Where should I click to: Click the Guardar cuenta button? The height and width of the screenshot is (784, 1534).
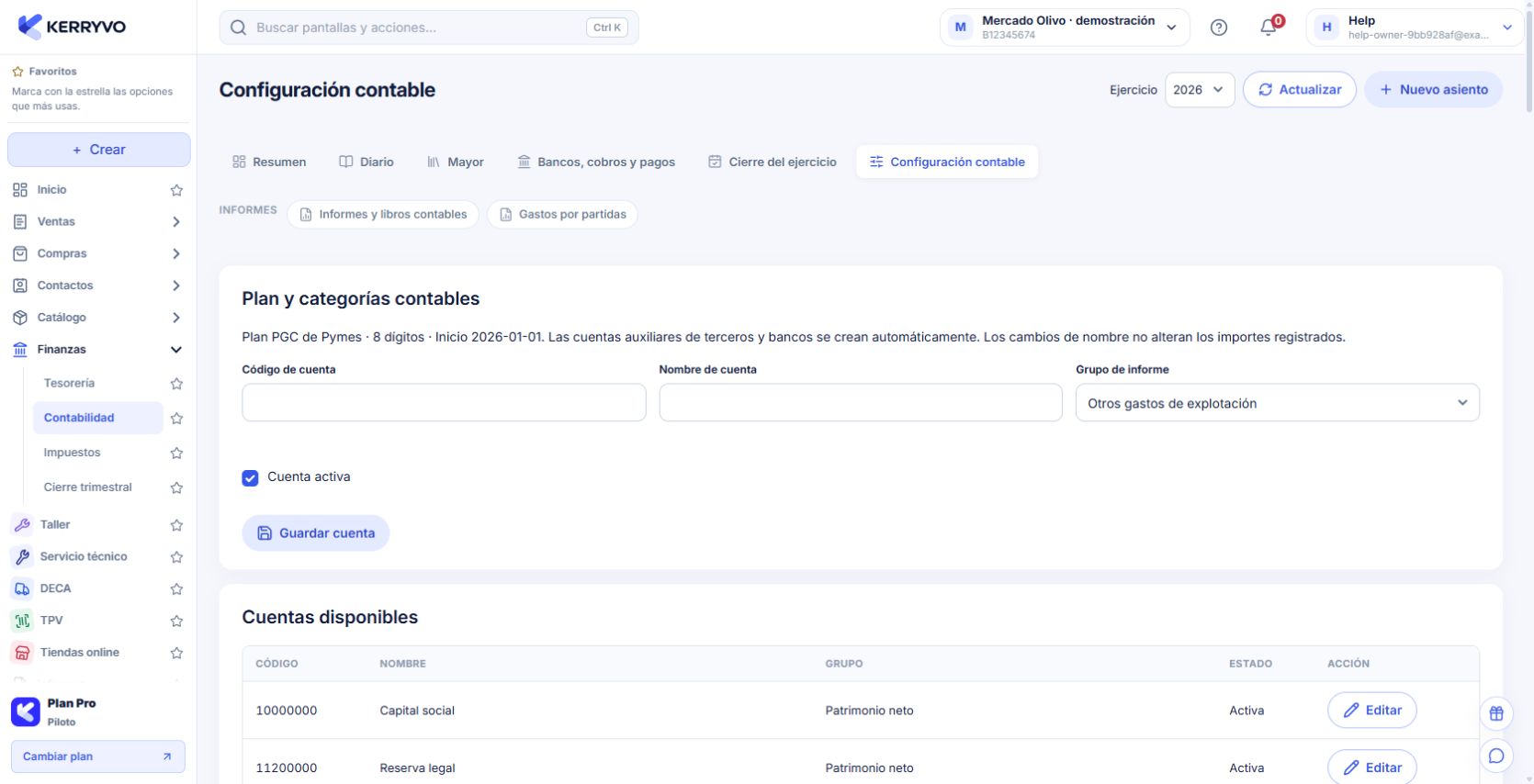(x=315, y=533)
